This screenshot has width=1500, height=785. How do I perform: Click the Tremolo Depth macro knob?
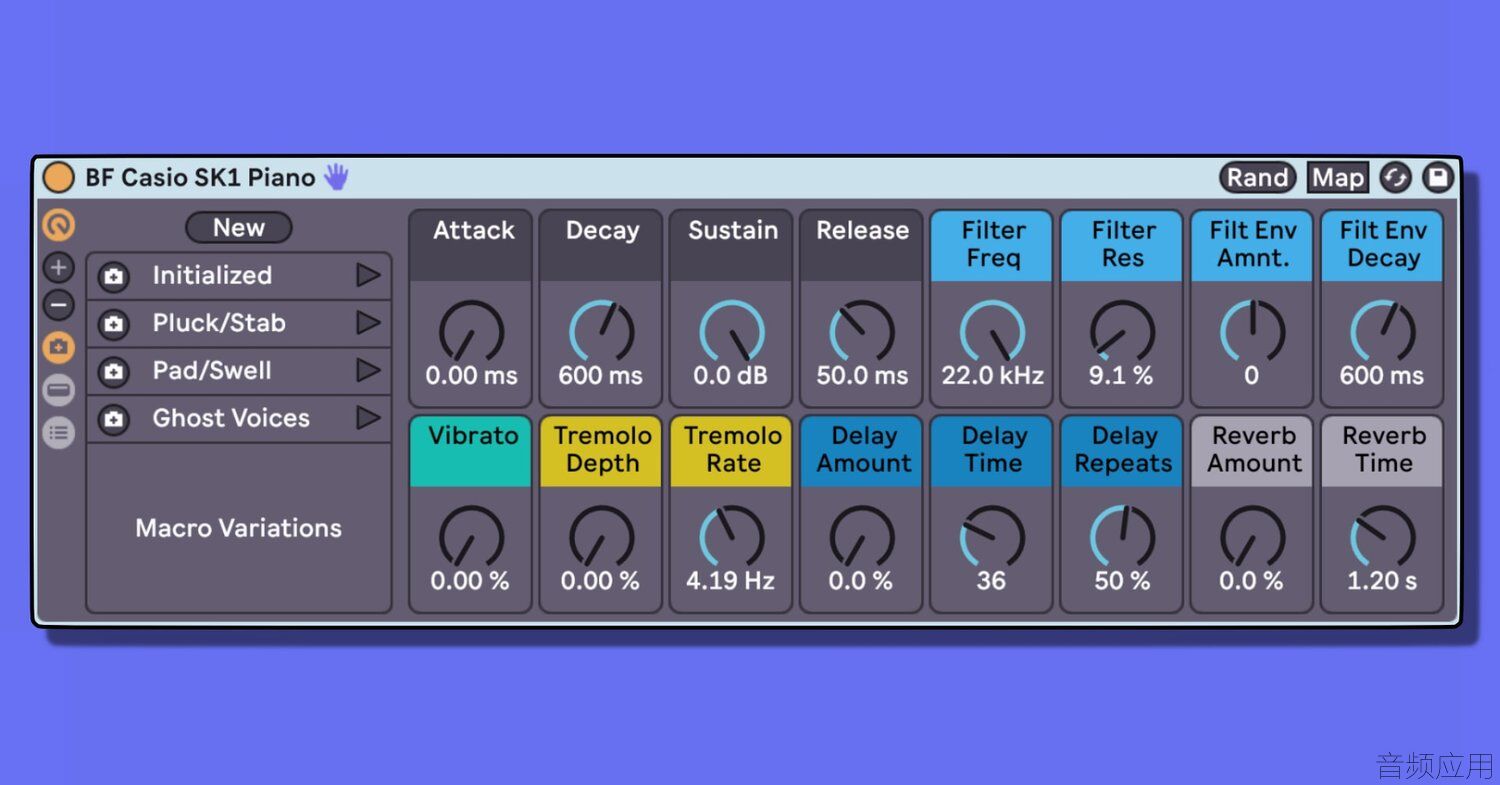[x=601, y=537]
